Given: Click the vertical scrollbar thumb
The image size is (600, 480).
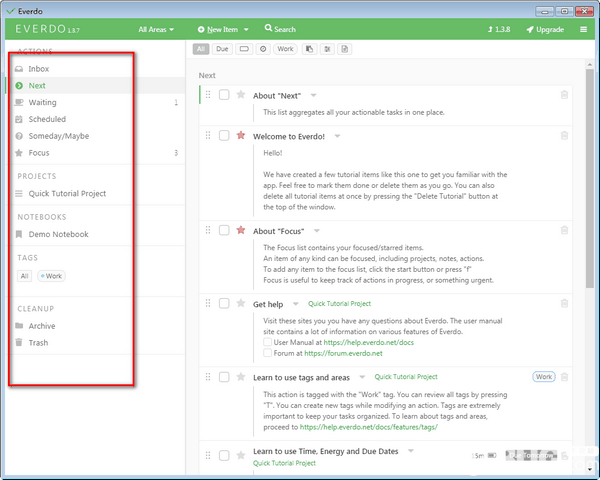Looking at the screenshot, I should [590, 178].
